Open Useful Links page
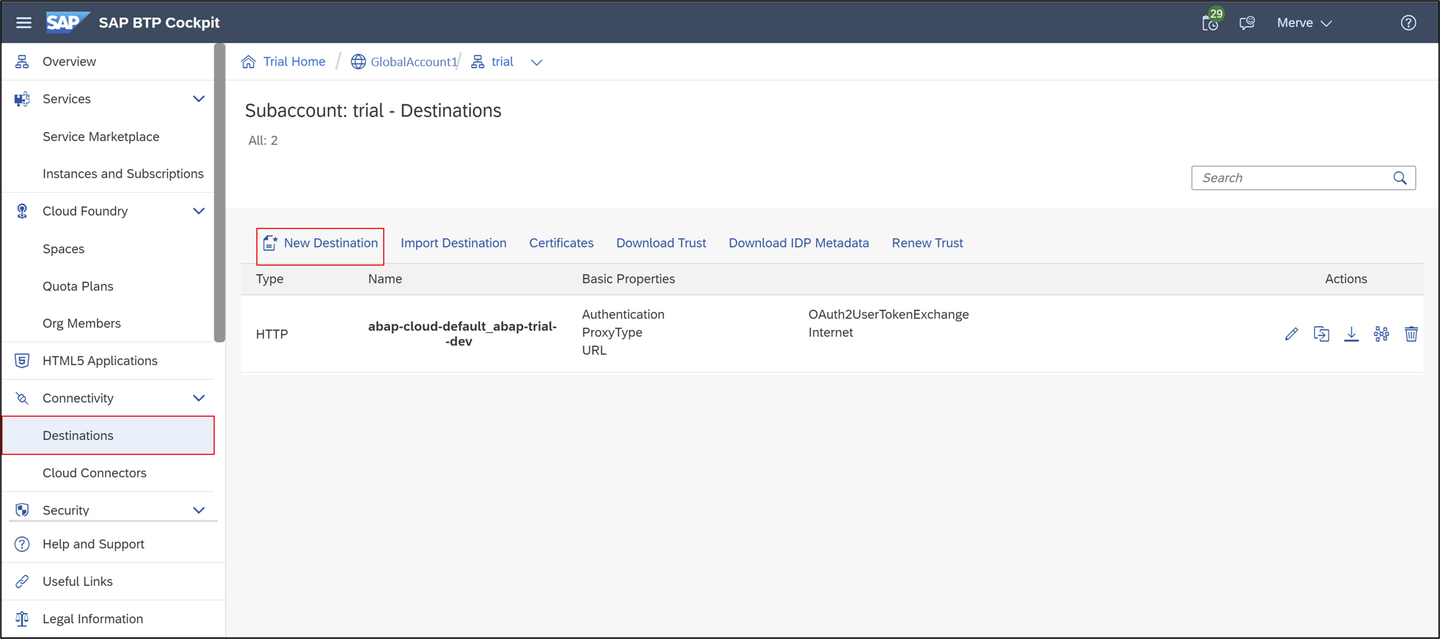 [x=77, y=581]
